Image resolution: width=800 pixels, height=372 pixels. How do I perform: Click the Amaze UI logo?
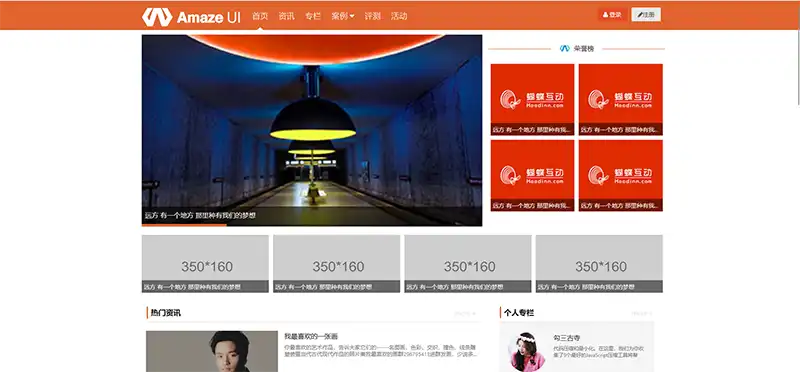191,16
